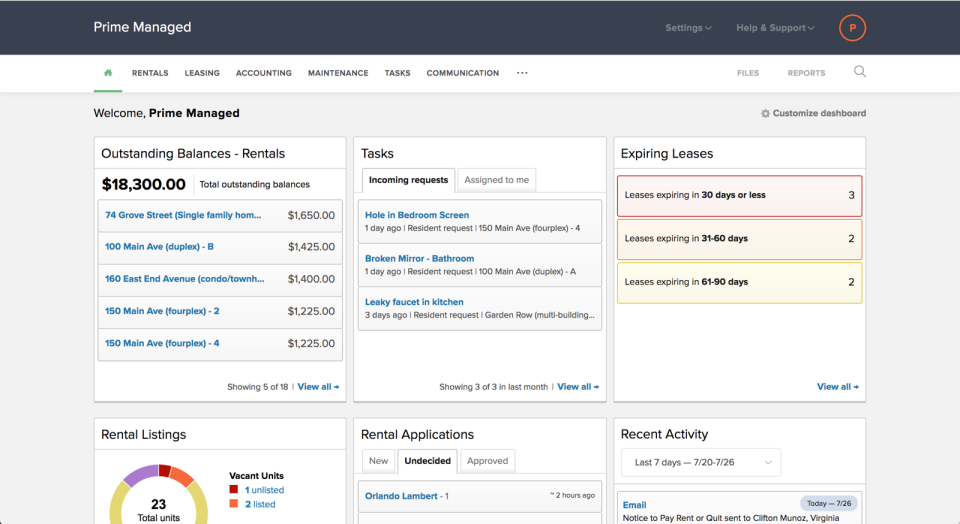Open Hole in Bedroom Screen task
Screen dimensions: 960x524
pos(417,215)
